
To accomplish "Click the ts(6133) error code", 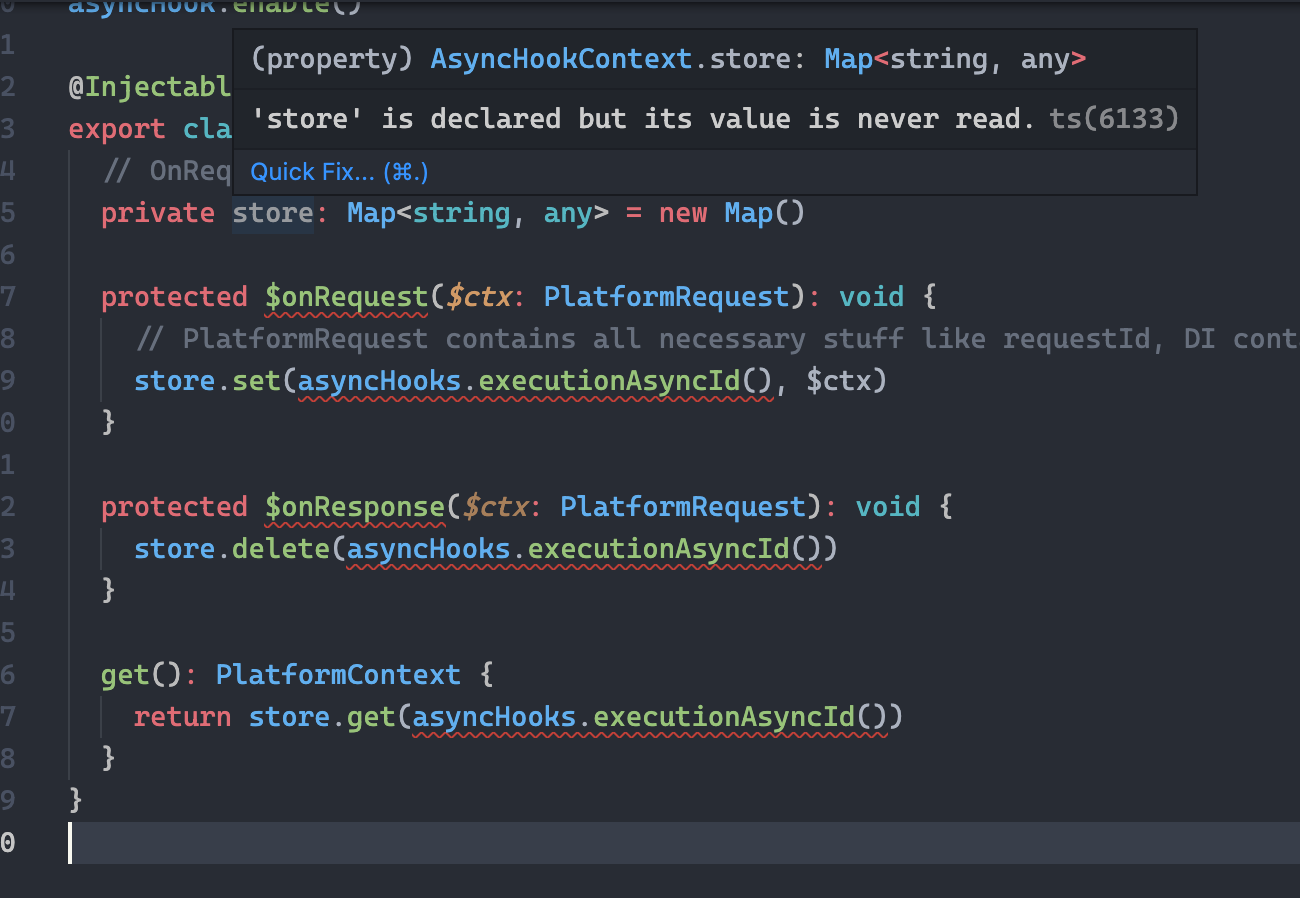I will 1114,119.
